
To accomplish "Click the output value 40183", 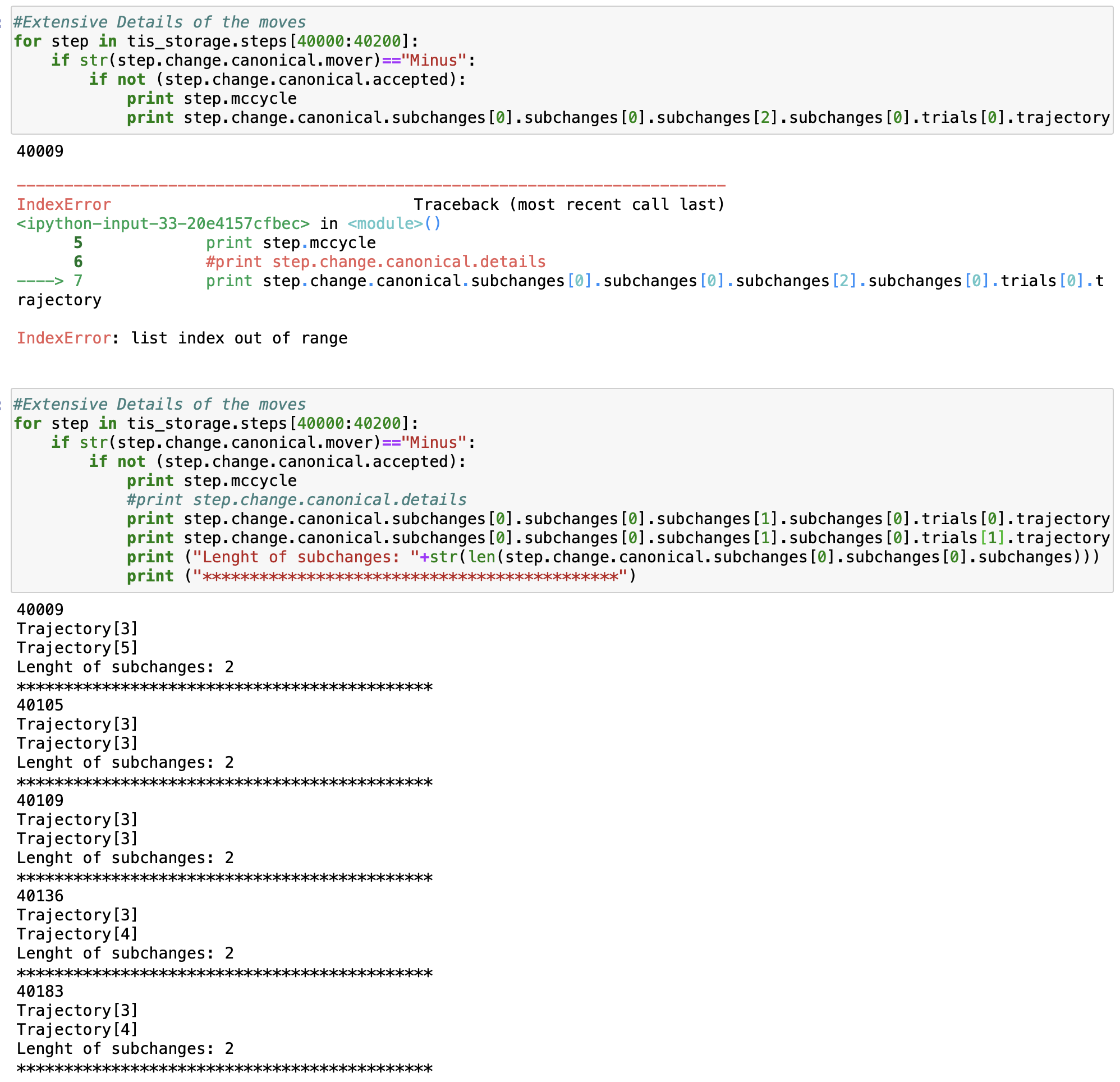I will tap(39, 991).
